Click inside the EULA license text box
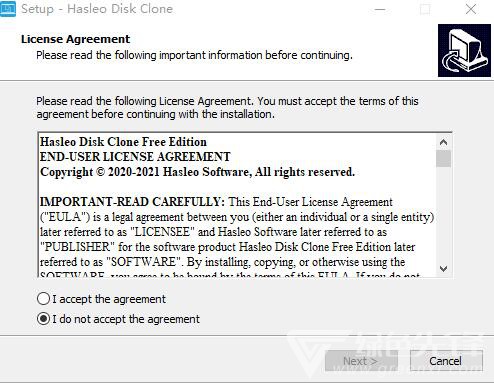This screenshot has height=383, width=494. click(x=237, y=205)
